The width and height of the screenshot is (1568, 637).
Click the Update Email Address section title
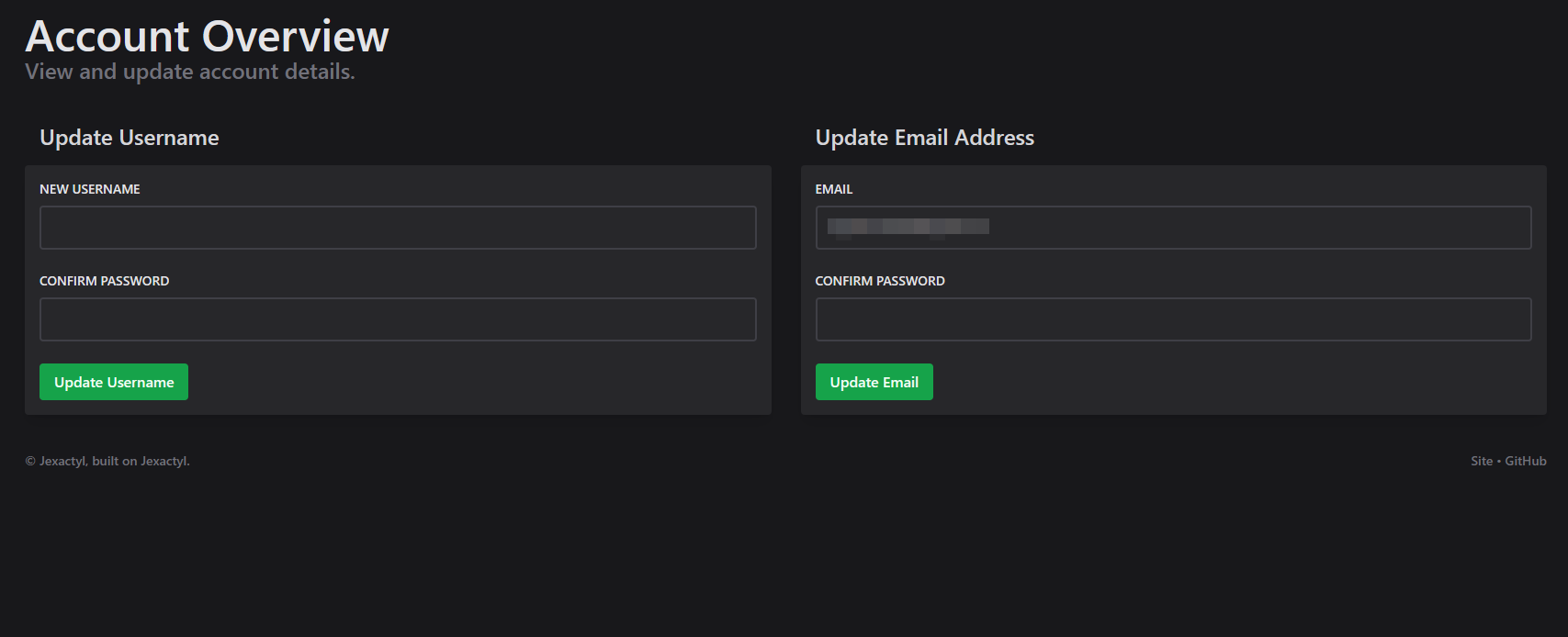[x=924, y=138]
